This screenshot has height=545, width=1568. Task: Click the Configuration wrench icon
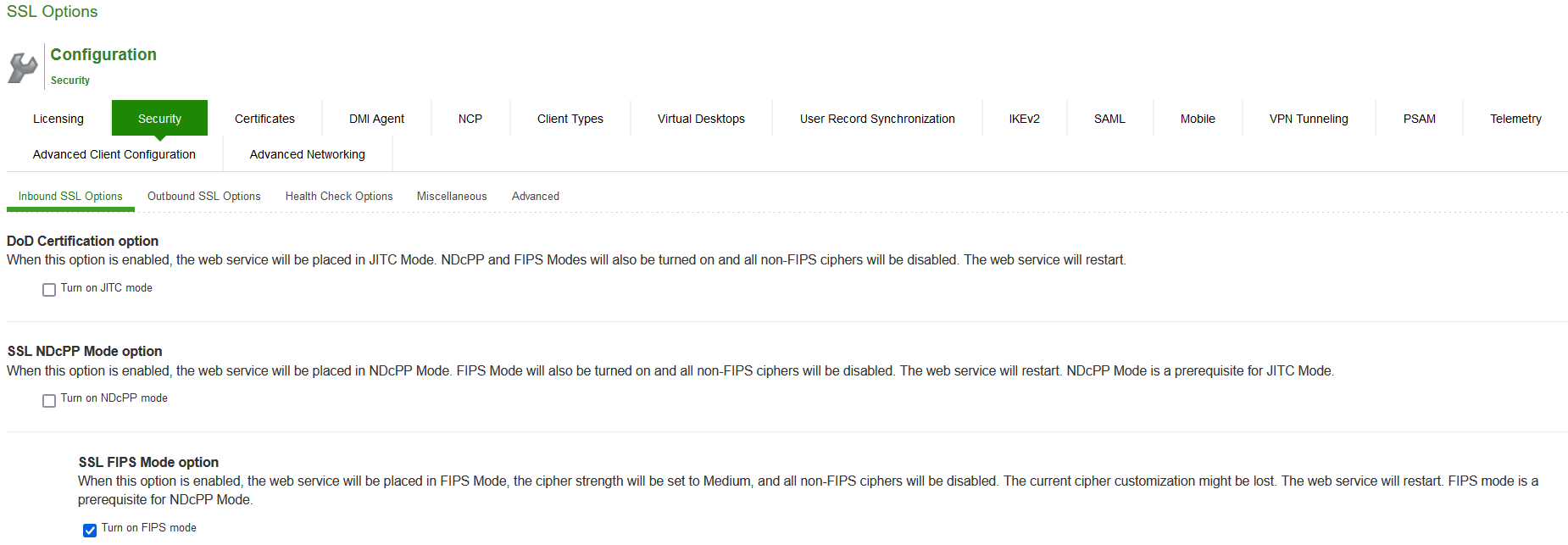click(x=23, y=67)
